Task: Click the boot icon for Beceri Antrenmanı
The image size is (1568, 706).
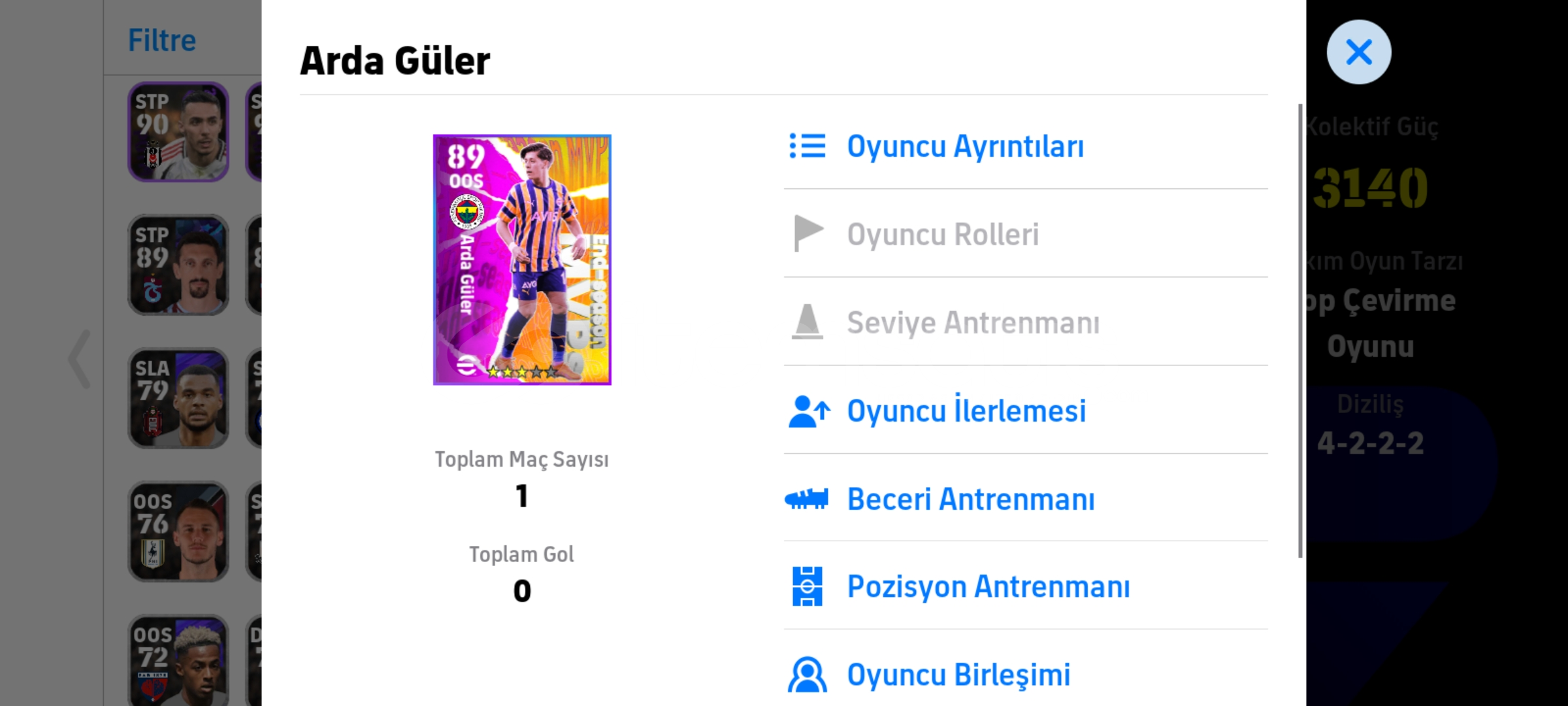Action: point(807,499)
